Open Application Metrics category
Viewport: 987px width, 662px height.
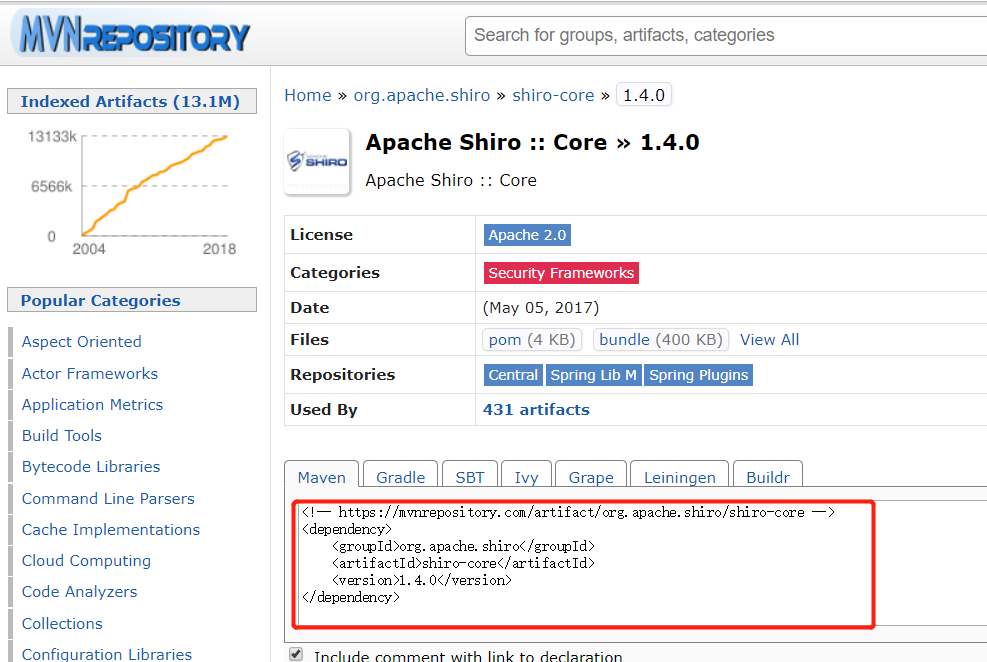click(x=93, y=405)
